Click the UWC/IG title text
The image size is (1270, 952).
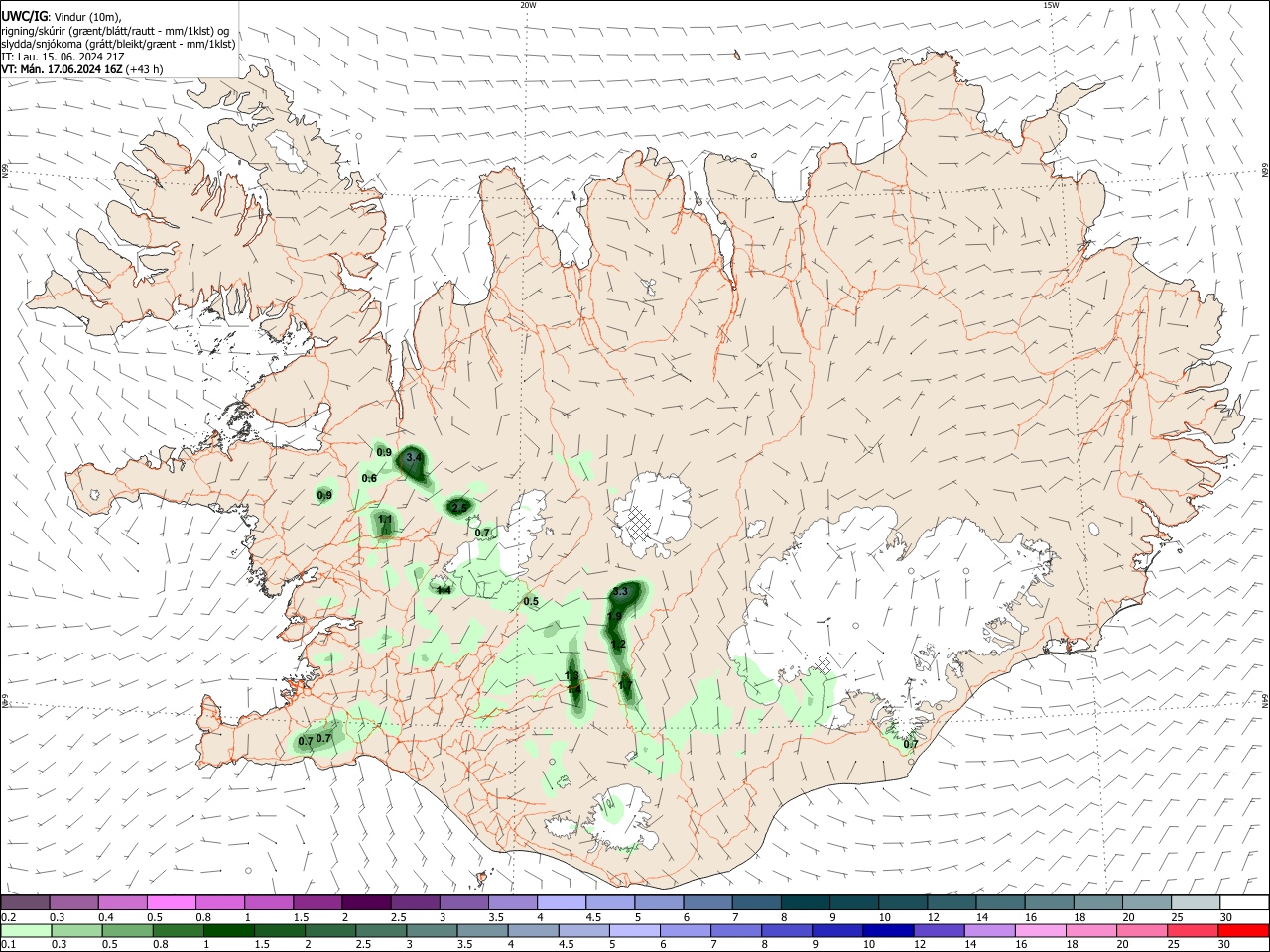[x=23, y=16]
